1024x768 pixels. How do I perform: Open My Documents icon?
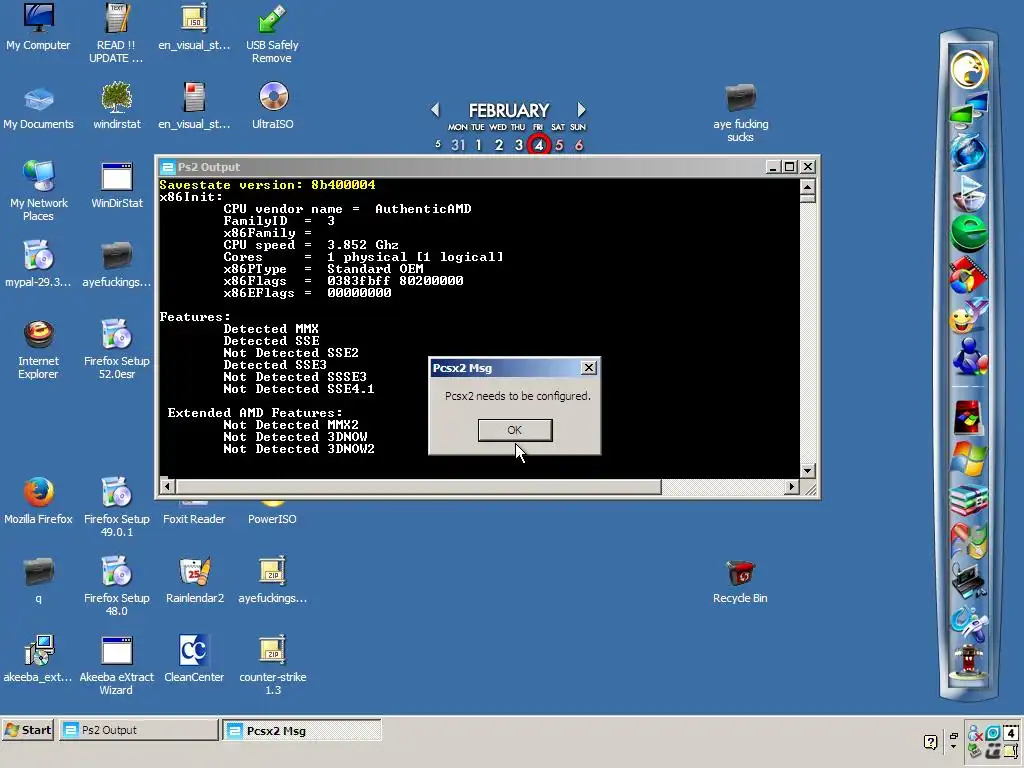coord(39,106)
